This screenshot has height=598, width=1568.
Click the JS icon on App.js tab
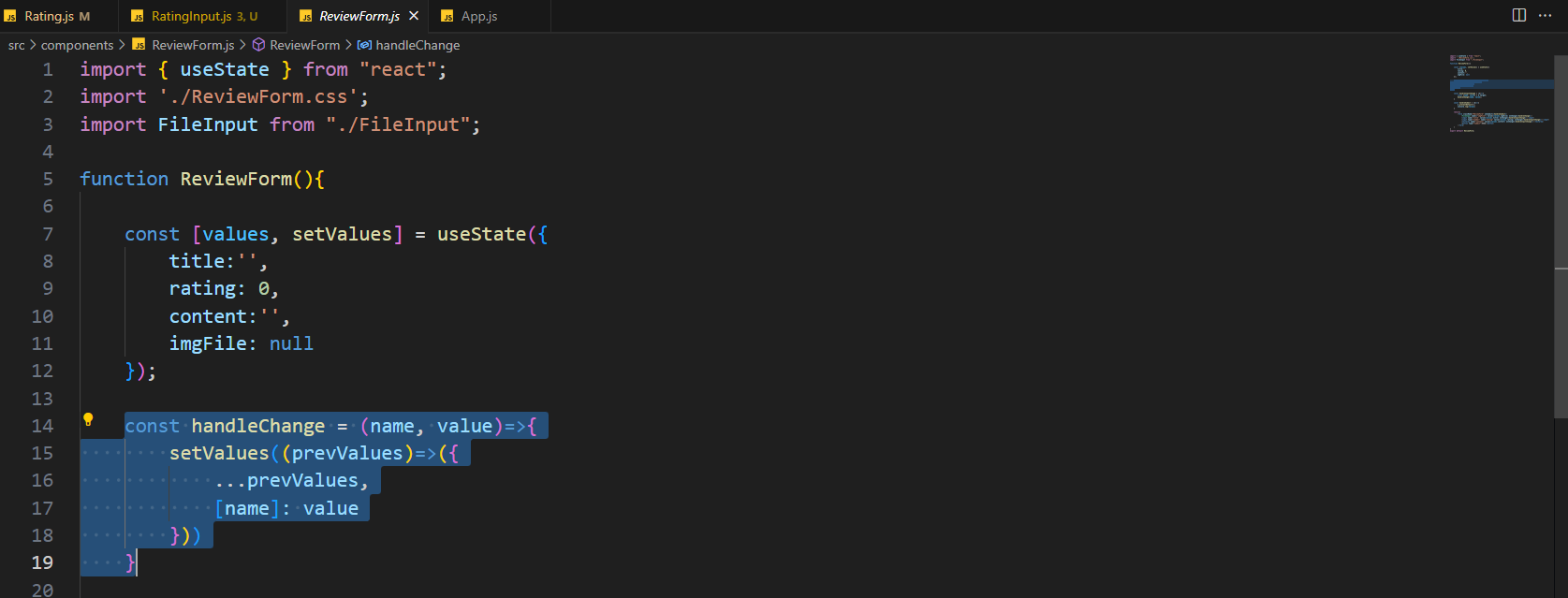pos(447,16)
